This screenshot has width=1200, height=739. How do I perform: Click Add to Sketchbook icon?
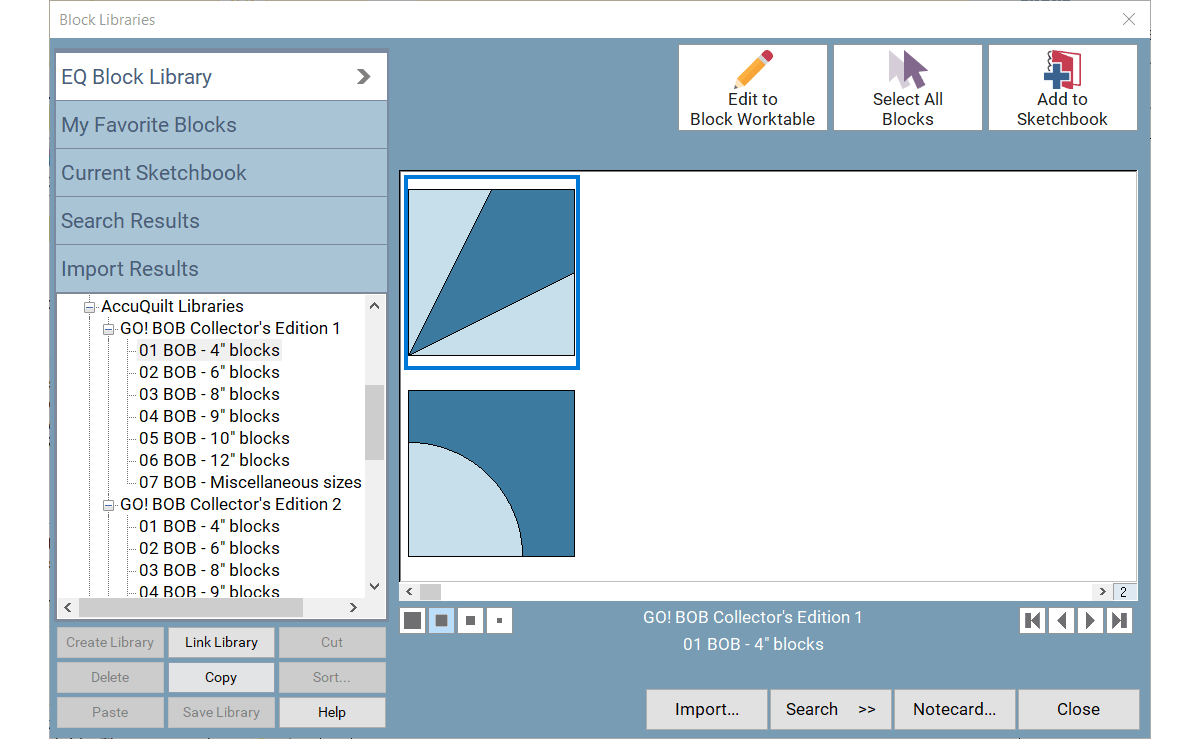click(x=1062, y=70)
